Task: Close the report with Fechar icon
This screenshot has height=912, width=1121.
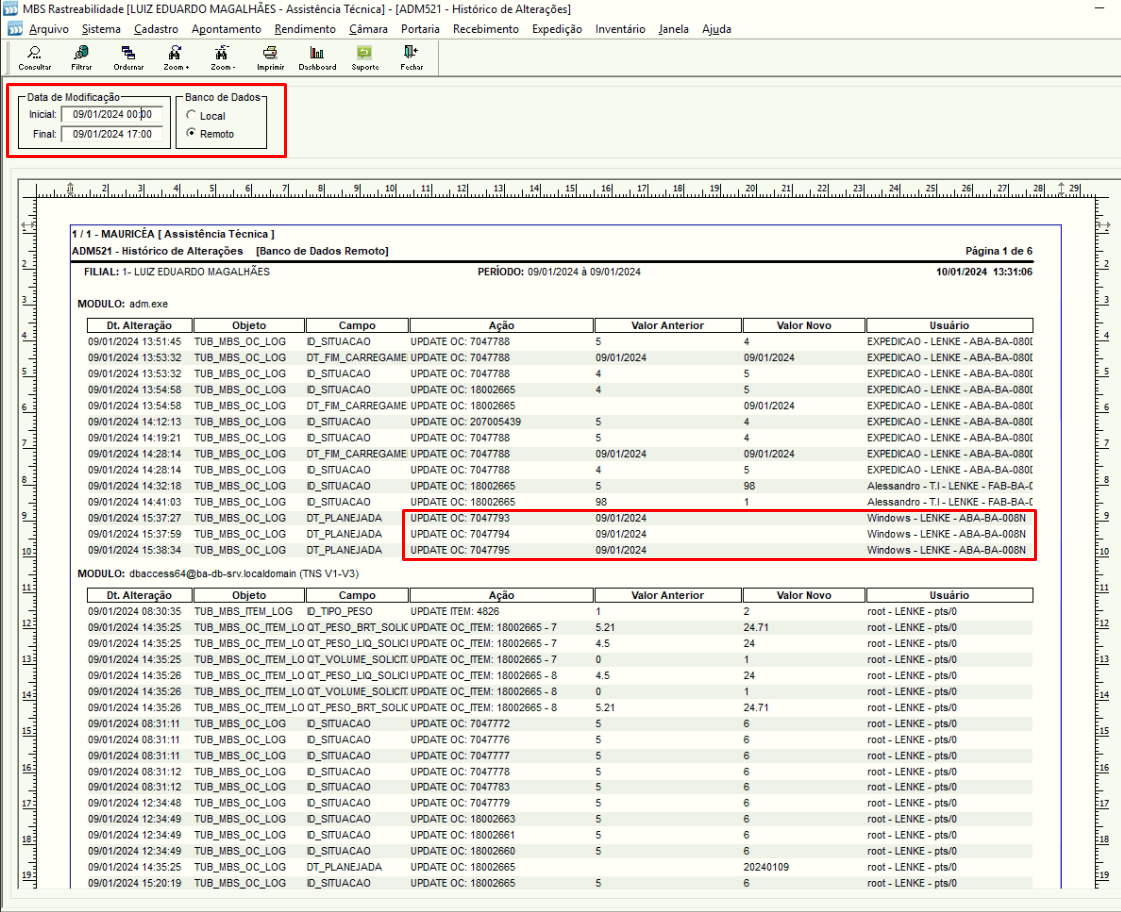Action: pos(411,52)
